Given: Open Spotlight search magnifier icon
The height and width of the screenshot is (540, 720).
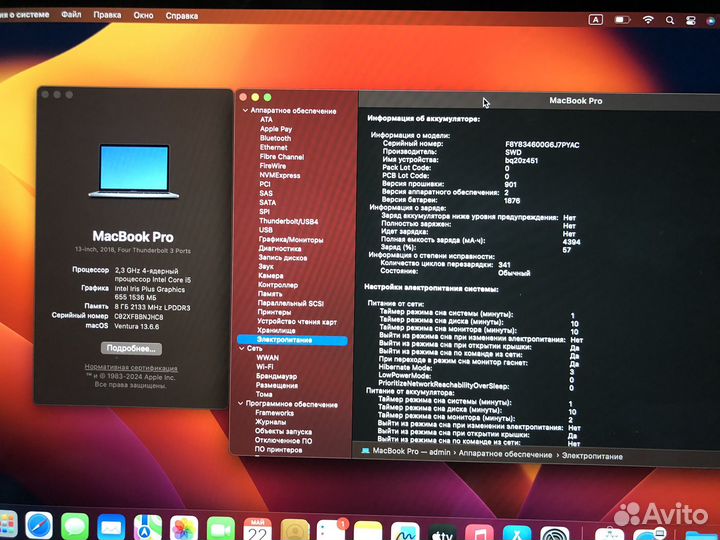Looking at the screenshot, I should click(670, 20).
